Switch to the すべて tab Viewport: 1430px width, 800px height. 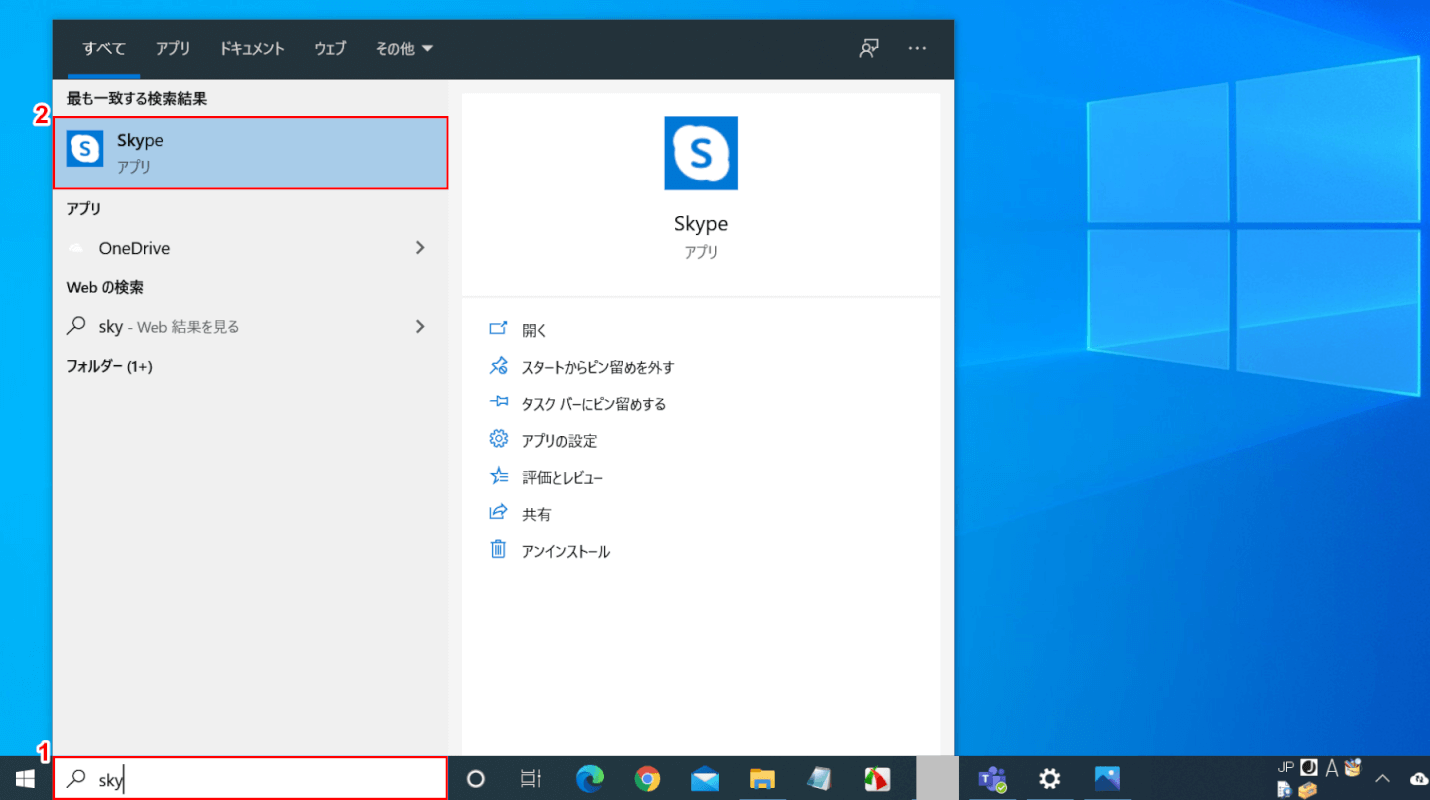[x=104, y=48]
